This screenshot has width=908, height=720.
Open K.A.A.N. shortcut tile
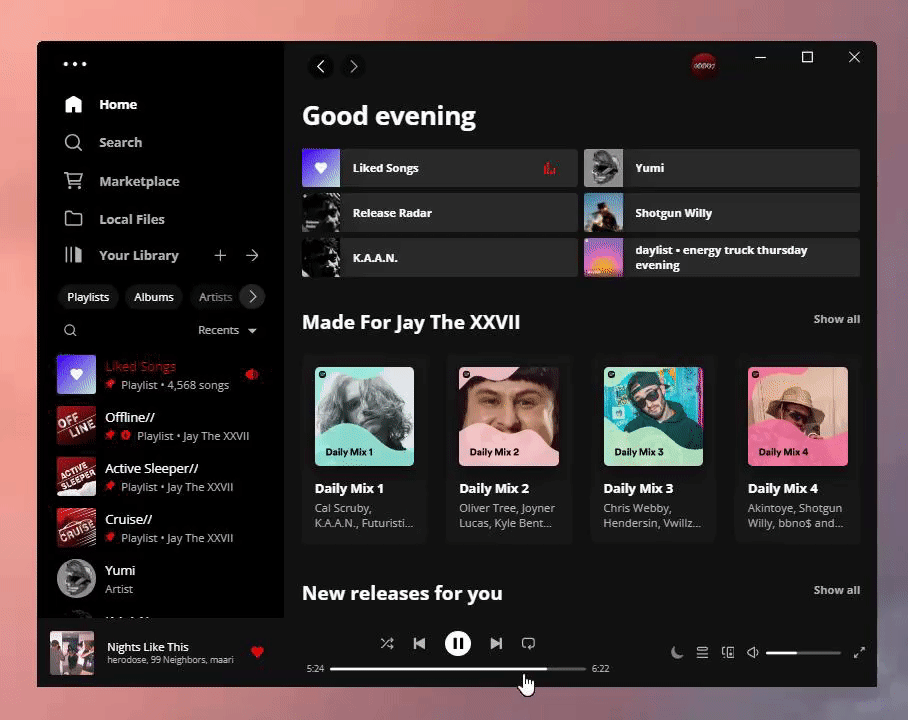pyautogui.click(x=440, y=258)
